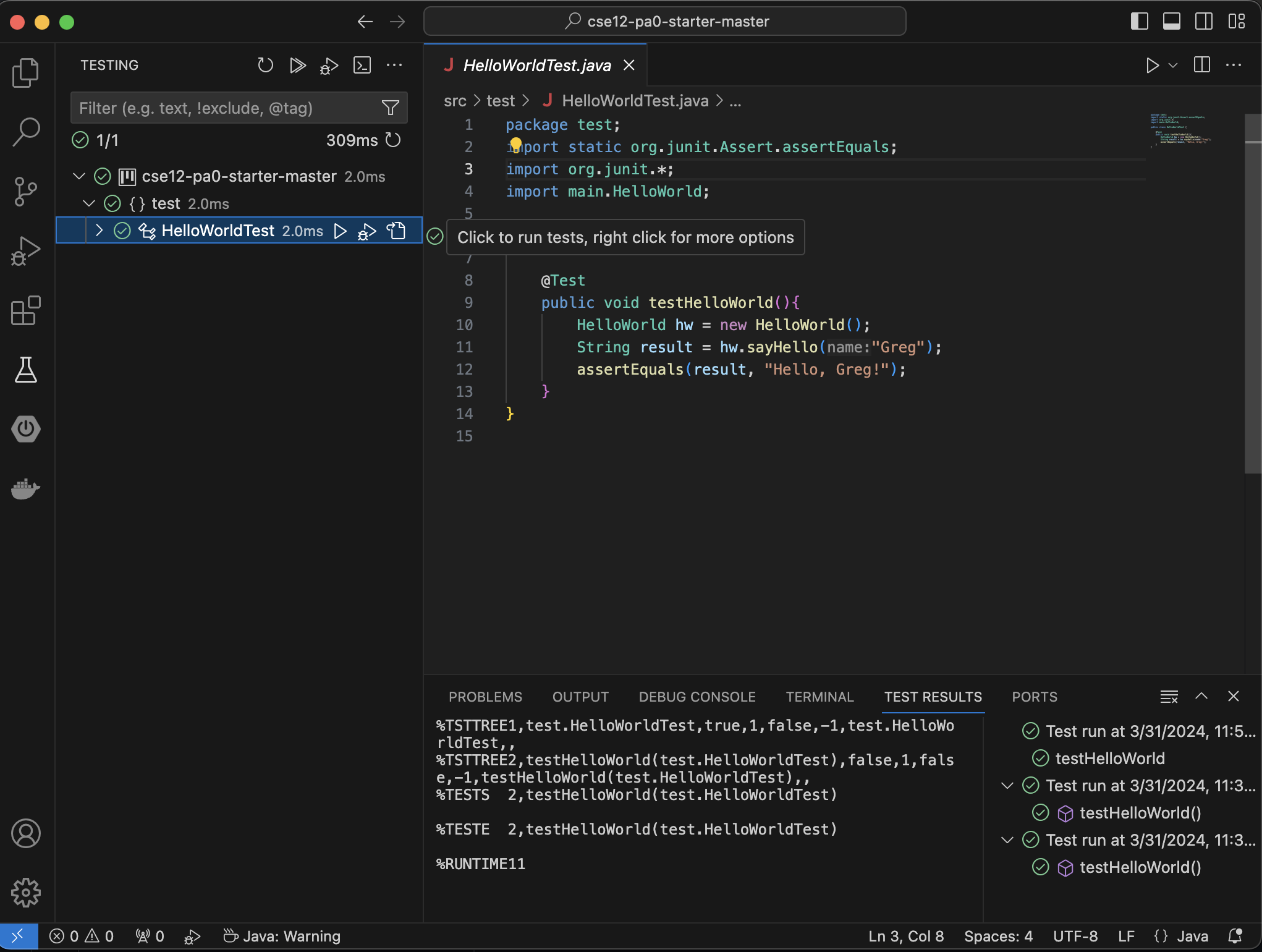This screenshot has height=952, width=1262.
Task: Debug all tests in Testing header
Action: click(x=329, y=65)
